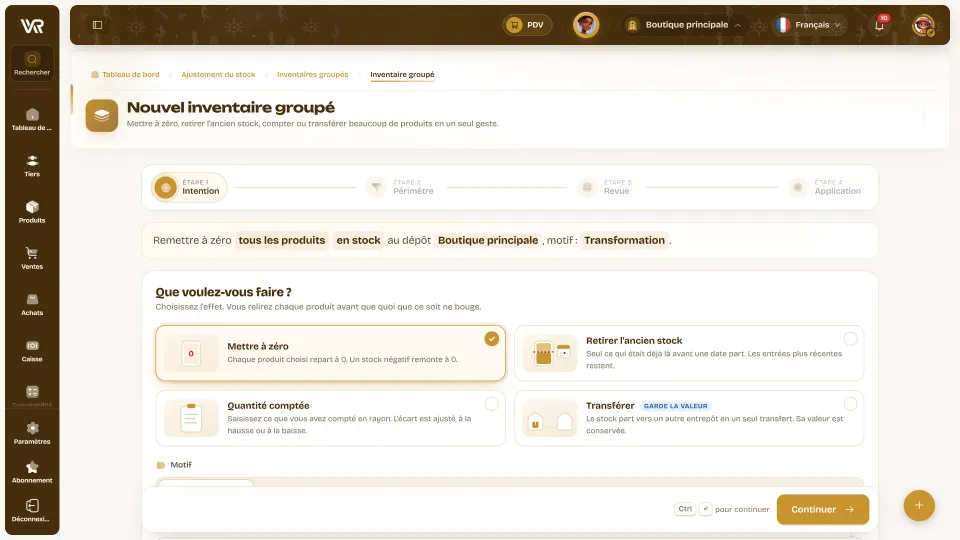
Task: Click the 'Transformation' motif chip
Action: coord(624,241)
